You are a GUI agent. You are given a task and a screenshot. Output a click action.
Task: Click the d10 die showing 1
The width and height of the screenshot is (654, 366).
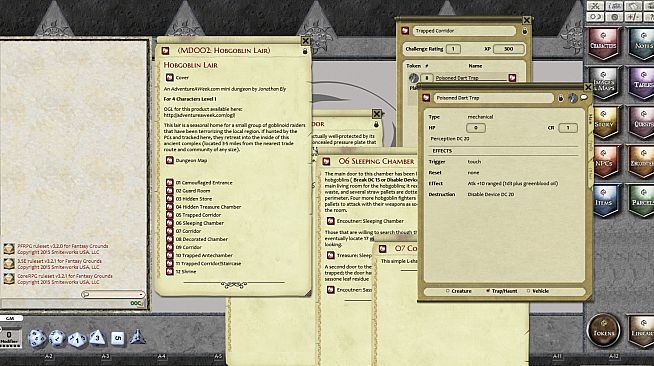pos(77,339)
